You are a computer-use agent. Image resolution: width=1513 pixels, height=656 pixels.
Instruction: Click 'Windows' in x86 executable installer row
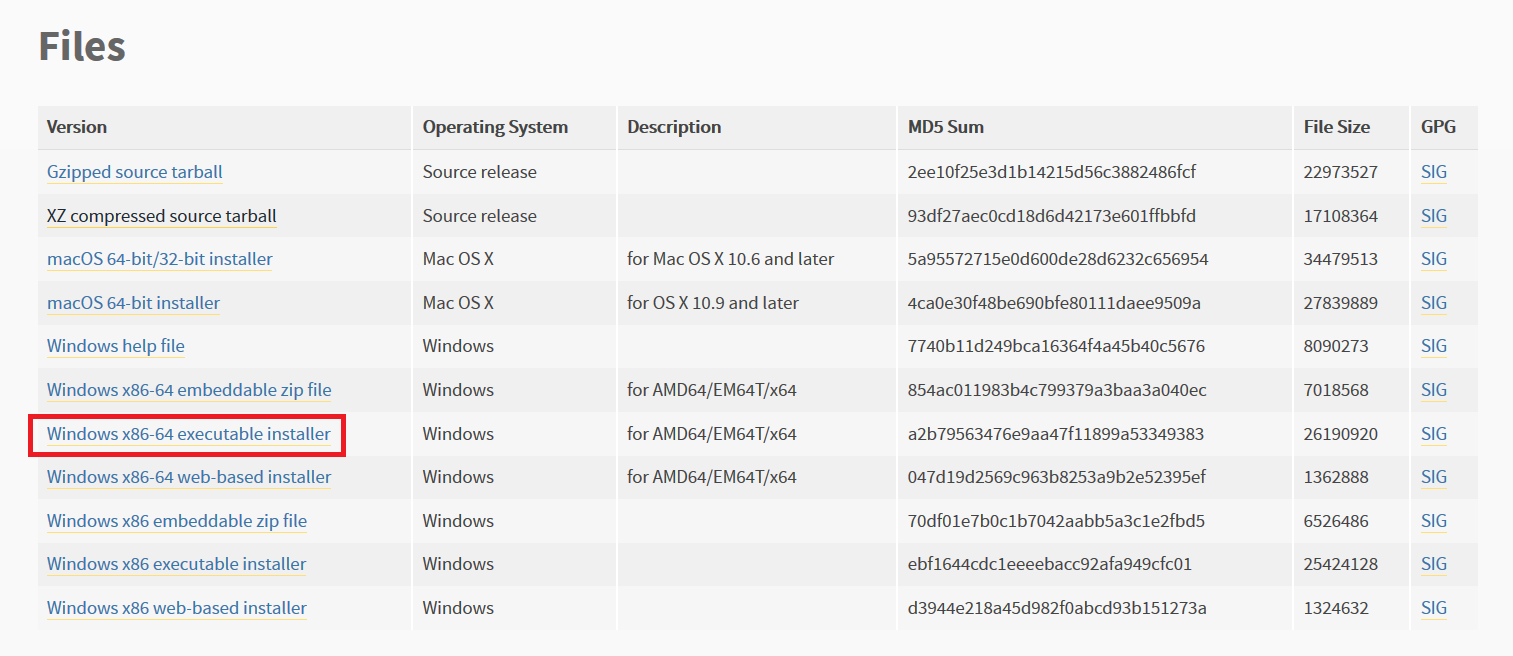tap(458, 564)
